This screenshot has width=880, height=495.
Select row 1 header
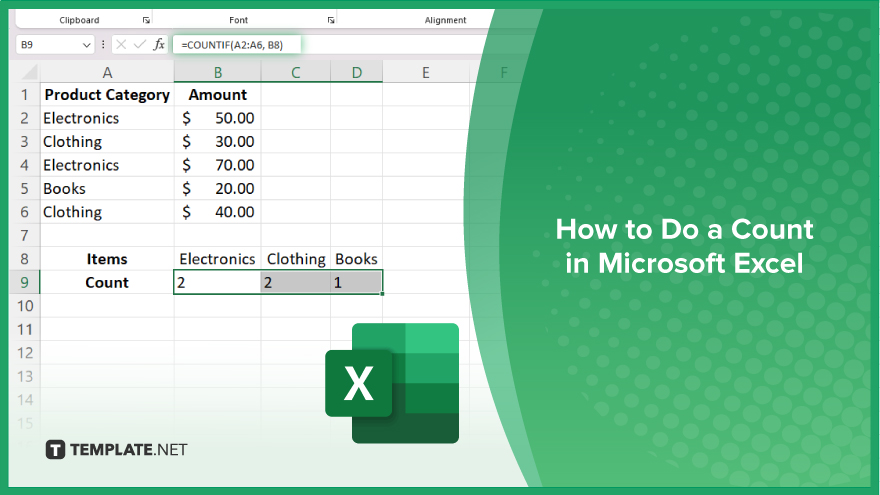[25, 94]
